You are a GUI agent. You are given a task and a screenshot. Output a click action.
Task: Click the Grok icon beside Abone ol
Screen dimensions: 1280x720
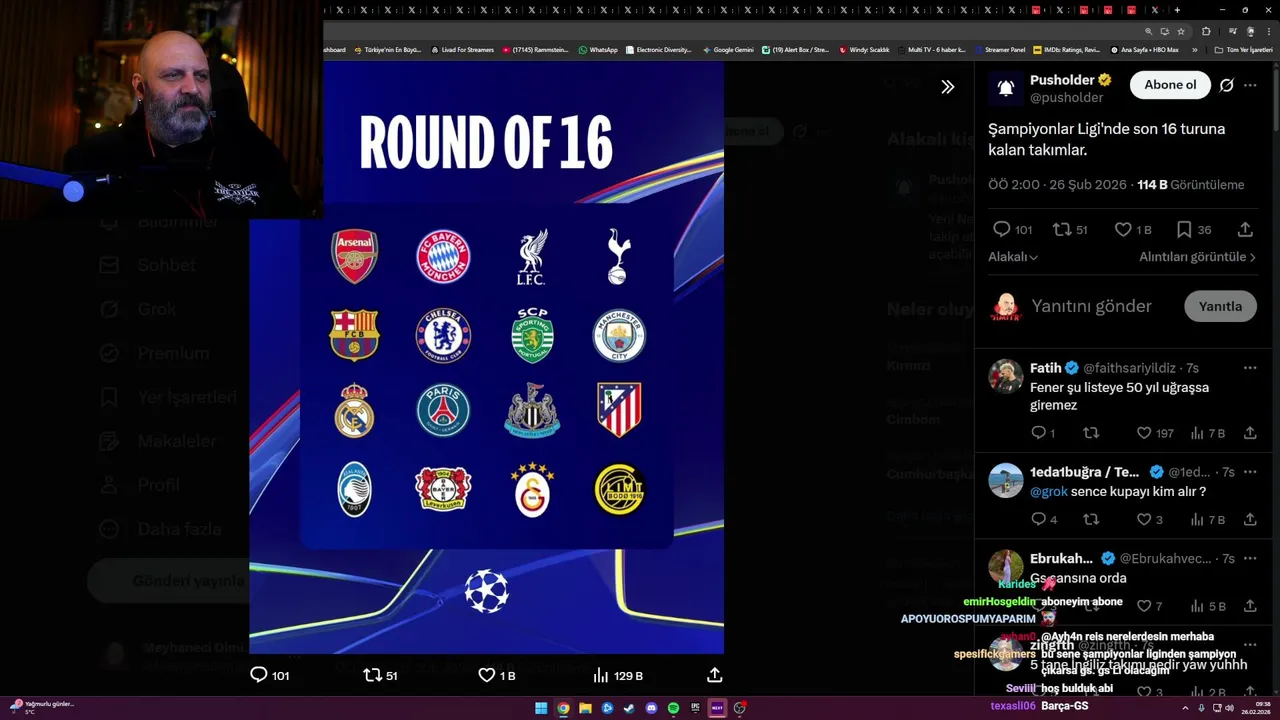tap(1227, 85)
